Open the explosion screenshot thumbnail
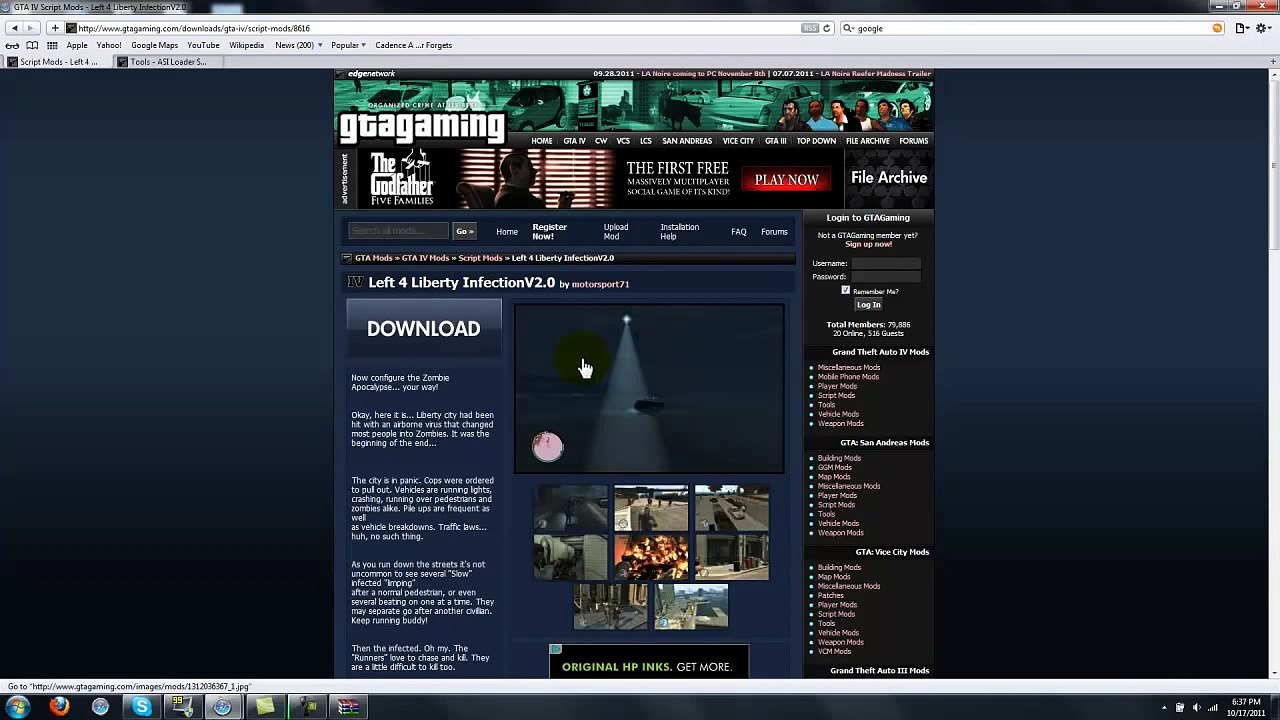Screen dimensions: 1280x720 [x=651, y=557]
